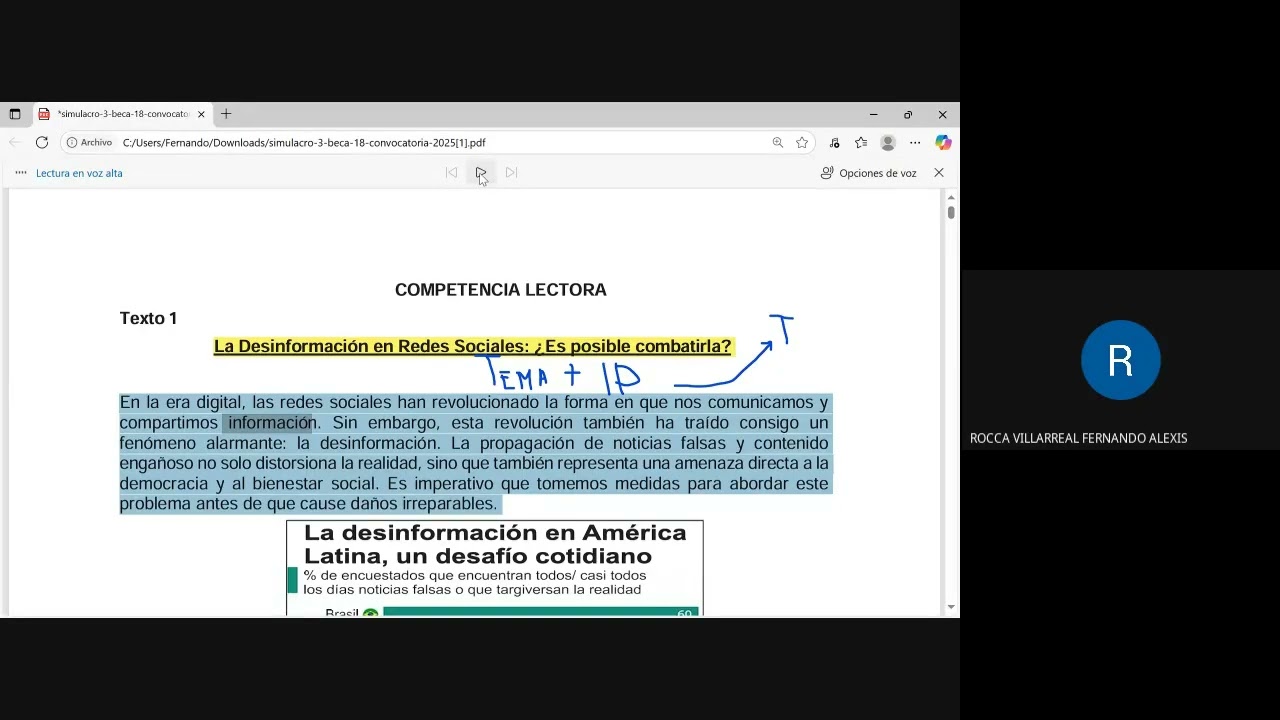Image resolution: width=1280 pixels, height=720 pixels.
Task: Restore down the browser window
Action: 908,114
